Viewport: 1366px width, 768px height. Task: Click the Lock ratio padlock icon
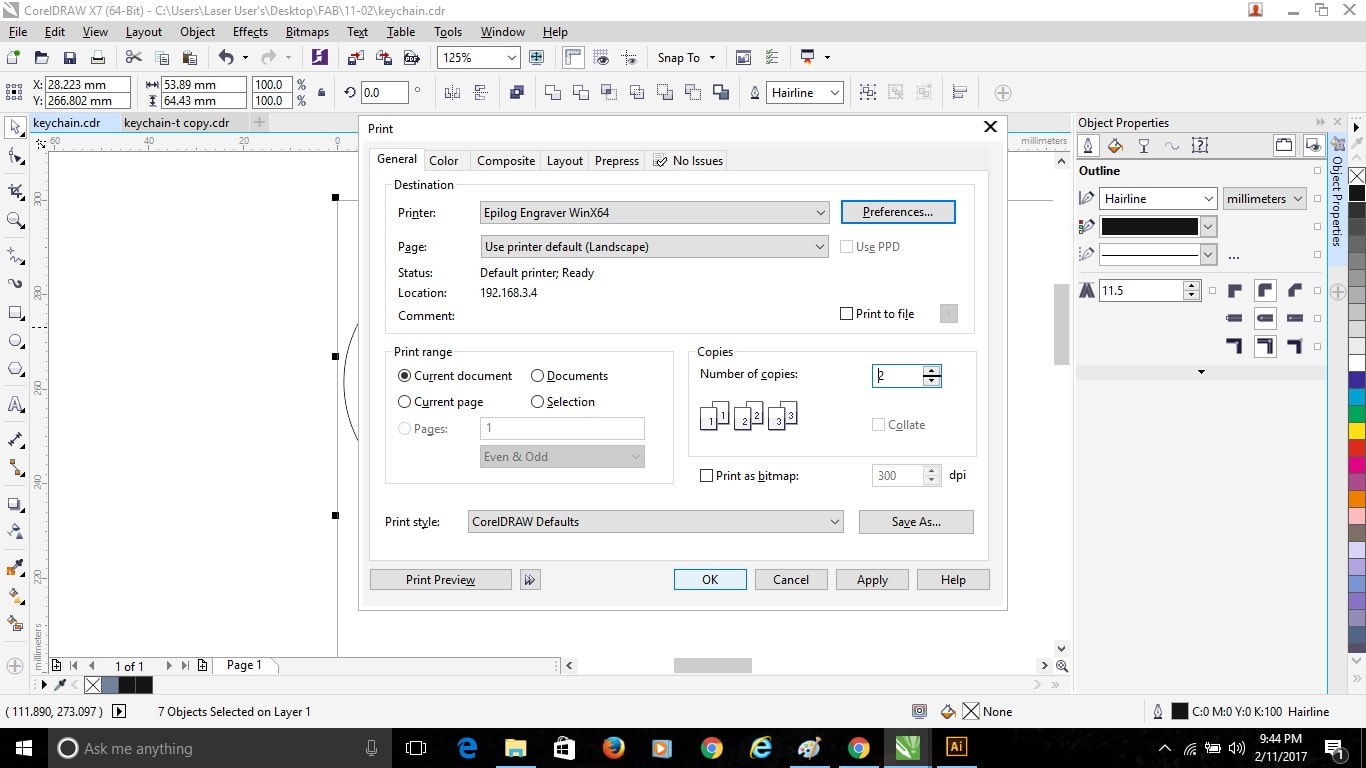point(321,93)
